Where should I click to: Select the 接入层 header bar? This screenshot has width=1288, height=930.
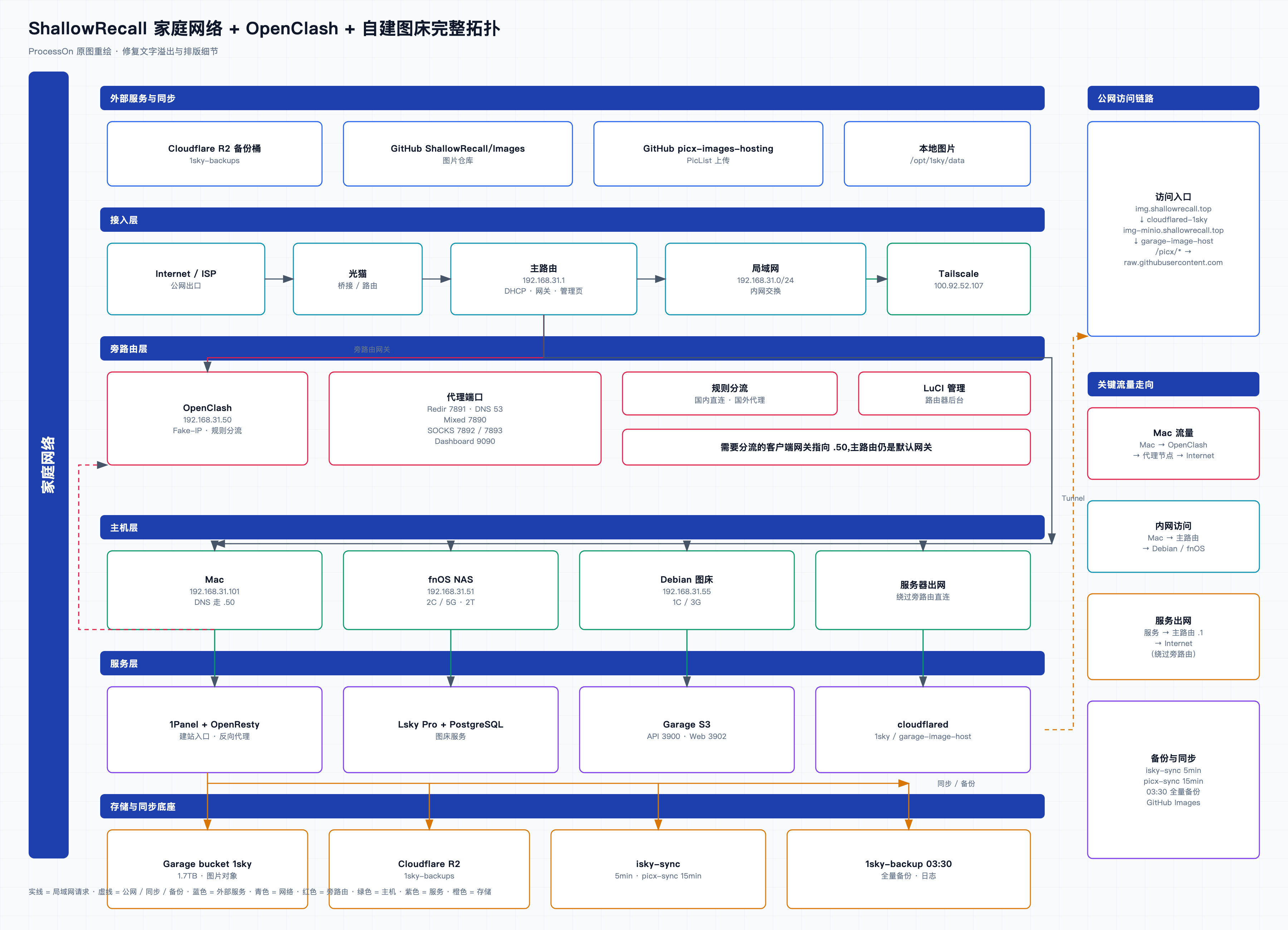[572, 220]
